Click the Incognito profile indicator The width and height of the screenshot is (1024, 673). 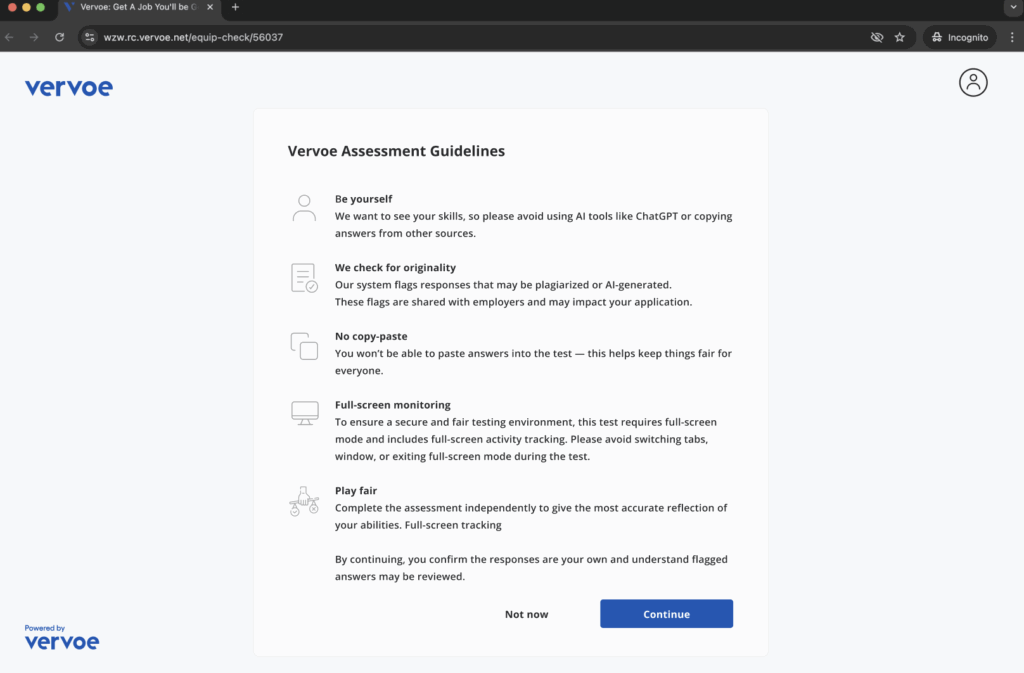959,37
